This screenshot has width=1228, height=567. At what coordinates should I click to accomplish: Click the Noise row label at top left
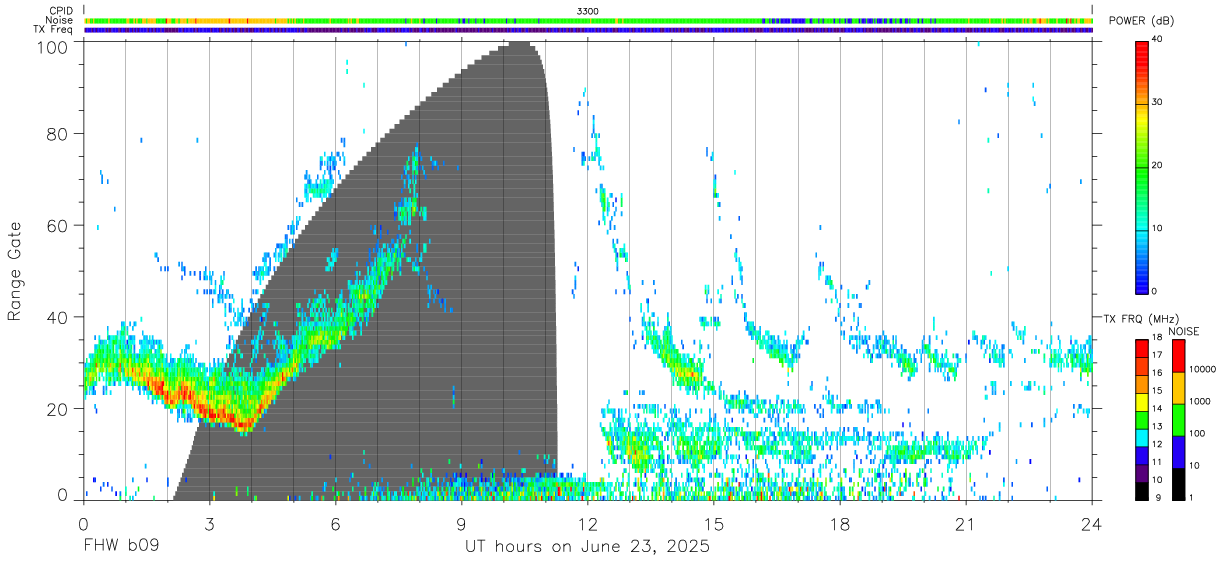[60, 20]
